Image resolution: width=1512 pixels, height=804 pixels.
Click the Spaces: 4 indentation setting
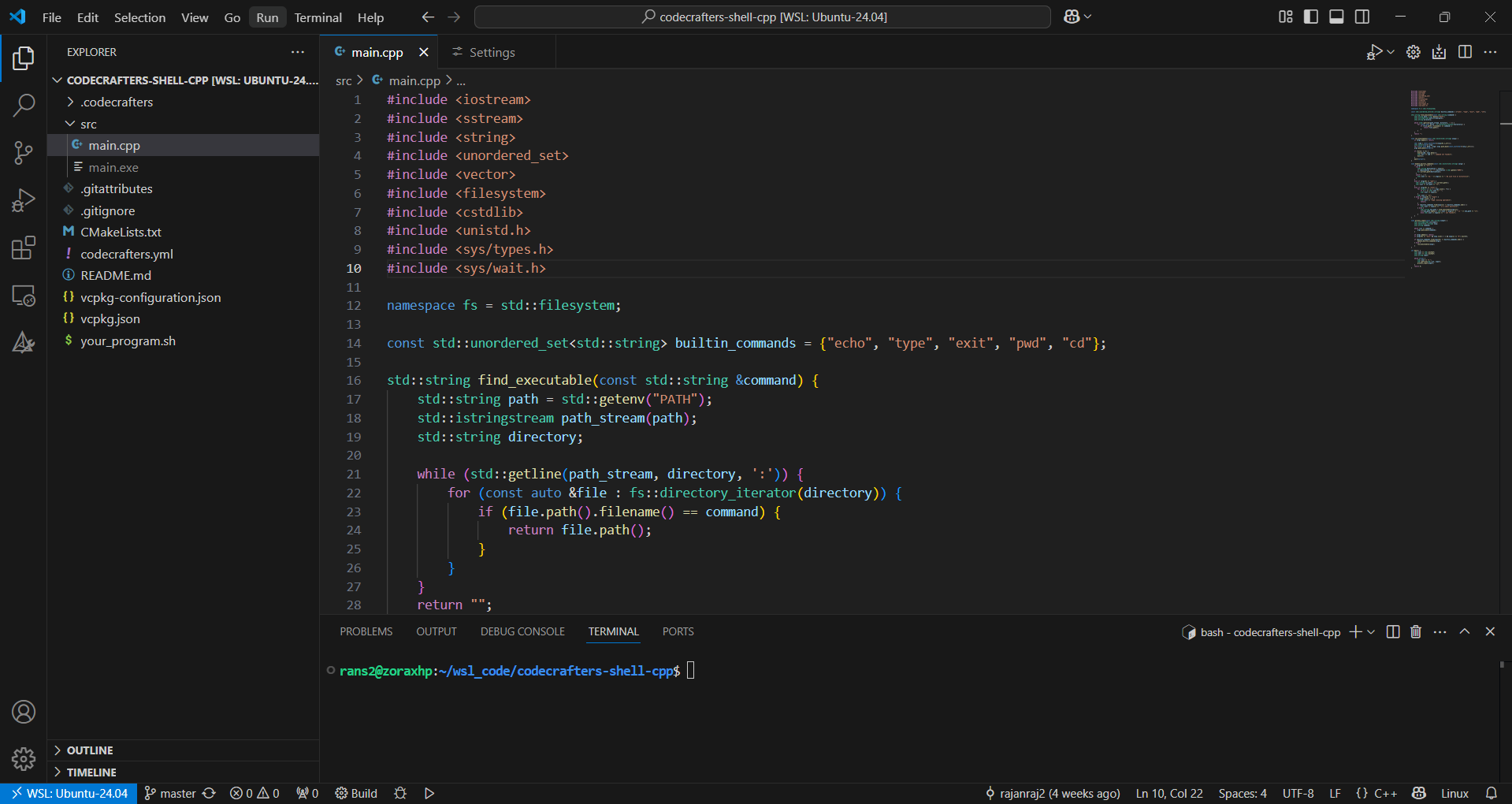click(x=1243, y=793)
